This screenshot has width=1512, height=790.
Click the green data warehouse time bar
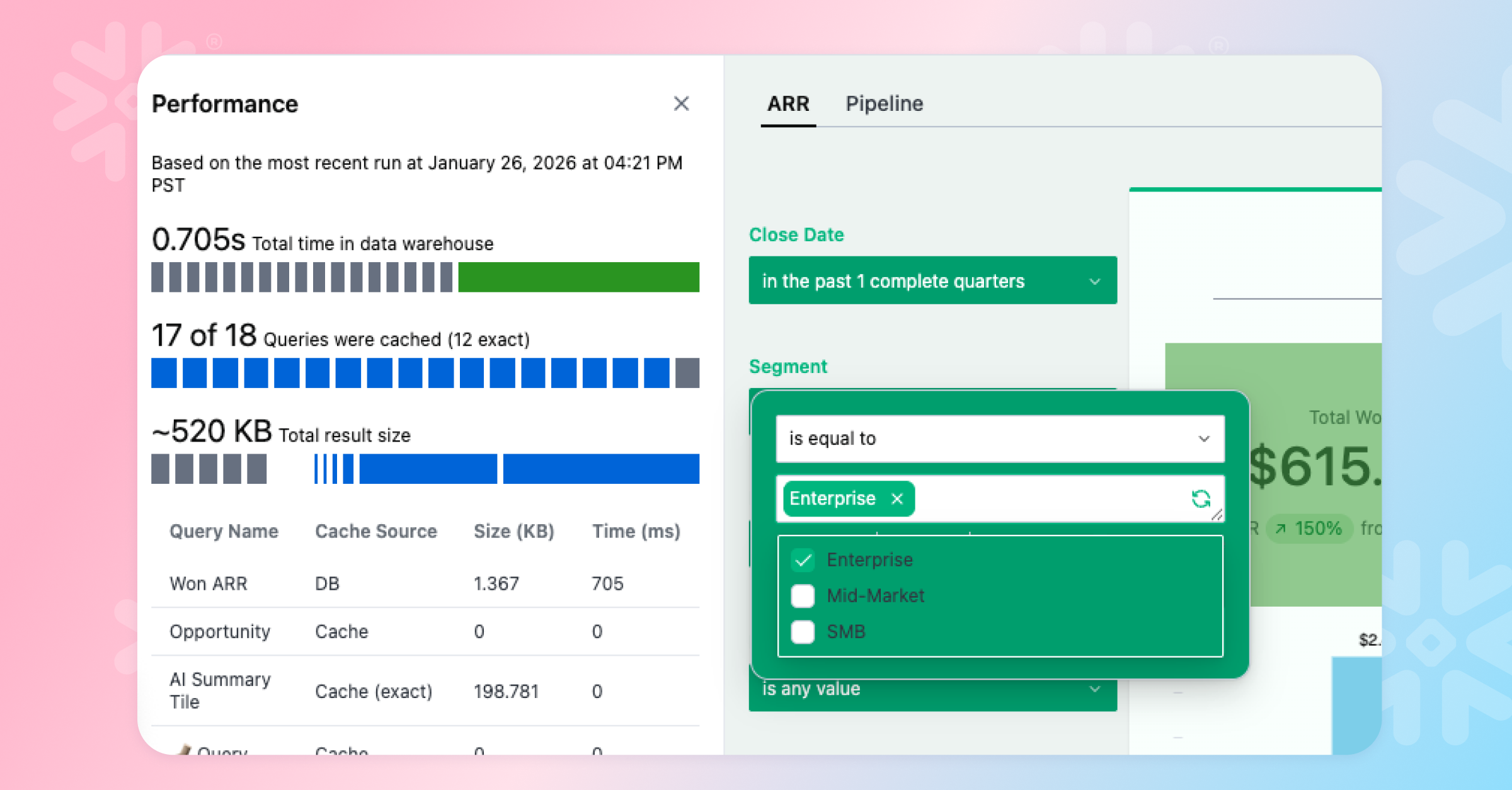pyautogui.click(x=578, y=277)
